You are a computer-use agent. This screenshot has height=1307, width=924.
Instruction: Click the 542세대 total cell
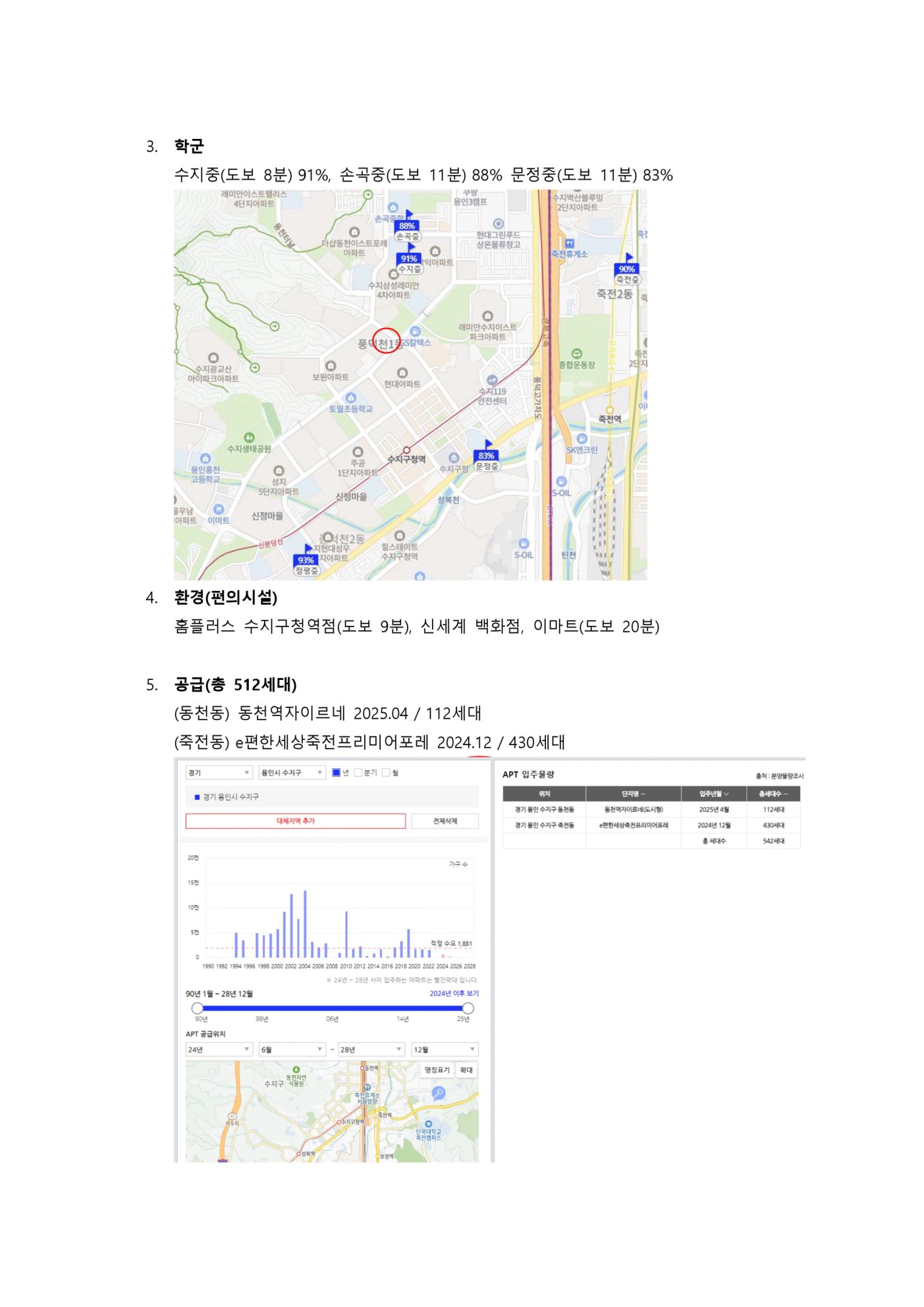tap(773, 841)
